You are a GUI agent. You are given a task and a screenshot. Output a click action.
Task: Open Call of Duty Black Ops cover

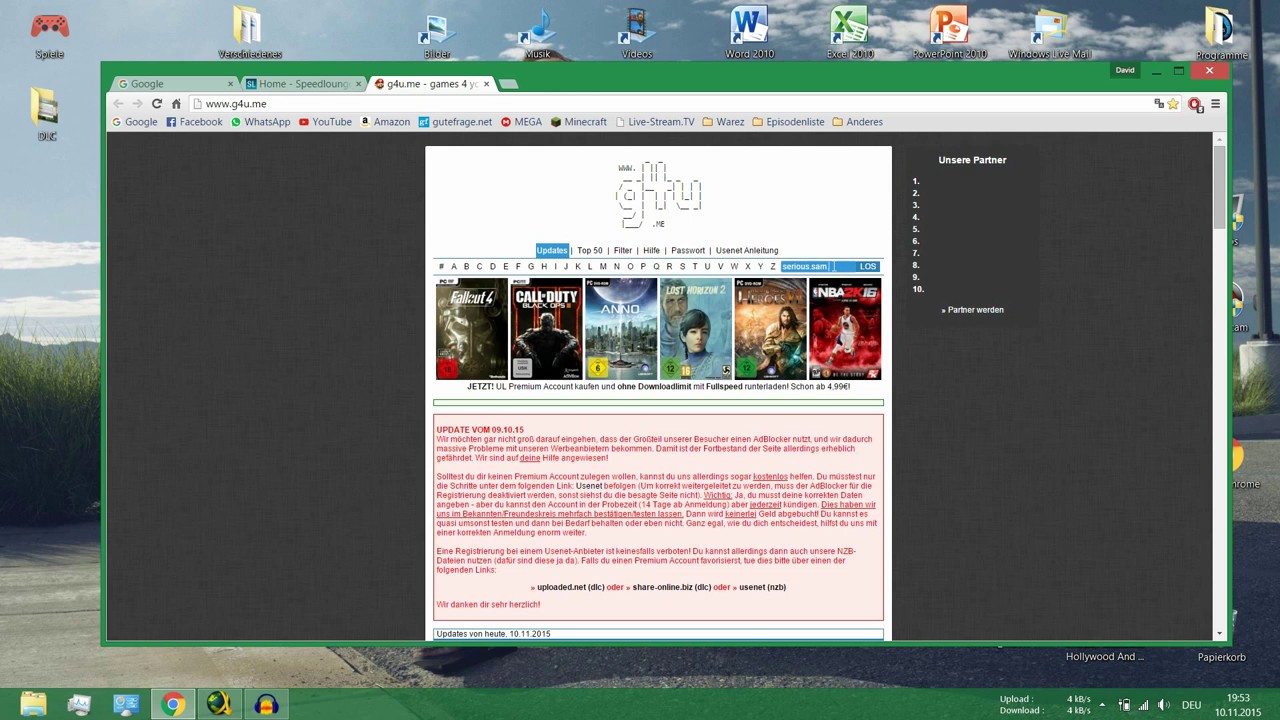(x=546, y=329)
